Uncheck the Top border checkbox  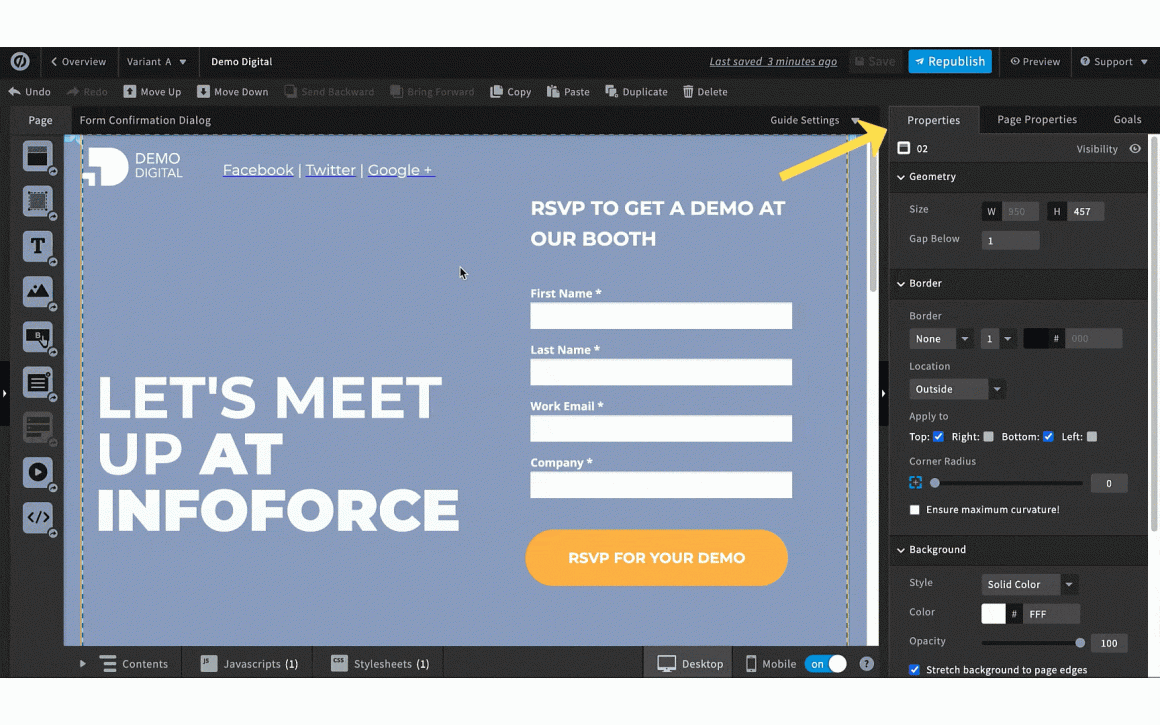[x=938, y=437]
